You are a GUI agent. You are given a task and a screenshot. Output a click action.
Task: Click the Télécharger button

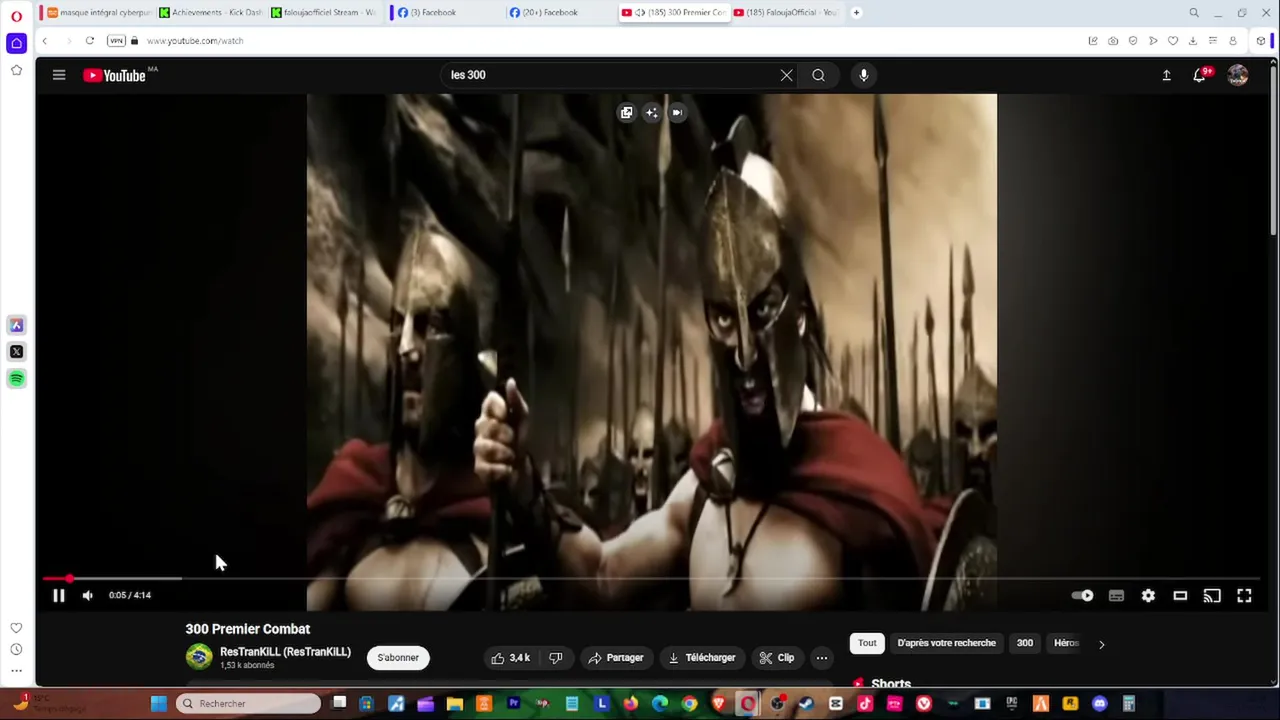tap(701, 657)
